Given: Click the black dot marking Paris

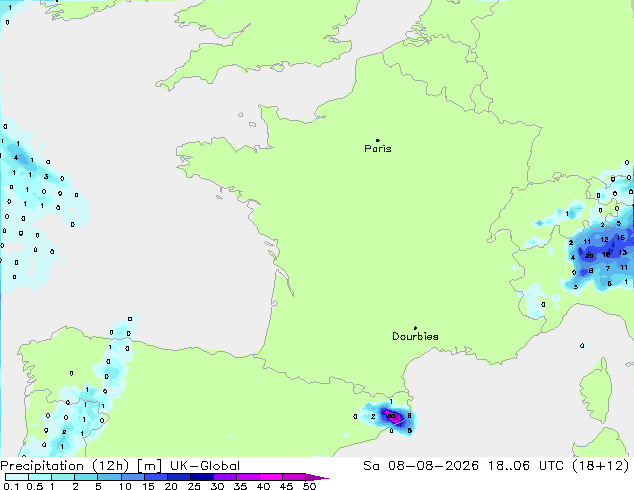Looking at the screenshot, I should [378, 140].
